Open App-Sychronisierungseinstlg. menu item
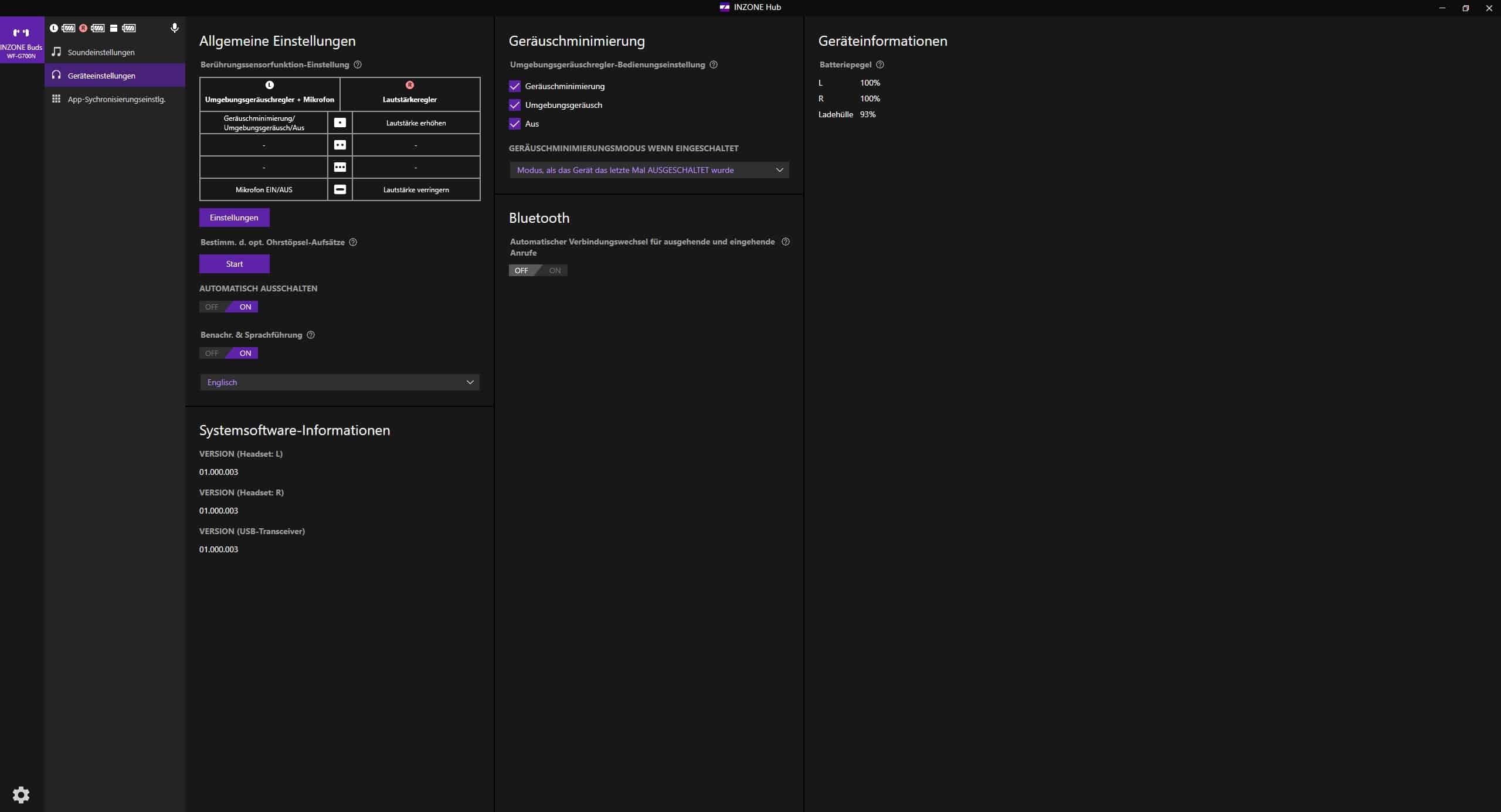The width and height of the screenshot is (1501, 812). [116, 99]
